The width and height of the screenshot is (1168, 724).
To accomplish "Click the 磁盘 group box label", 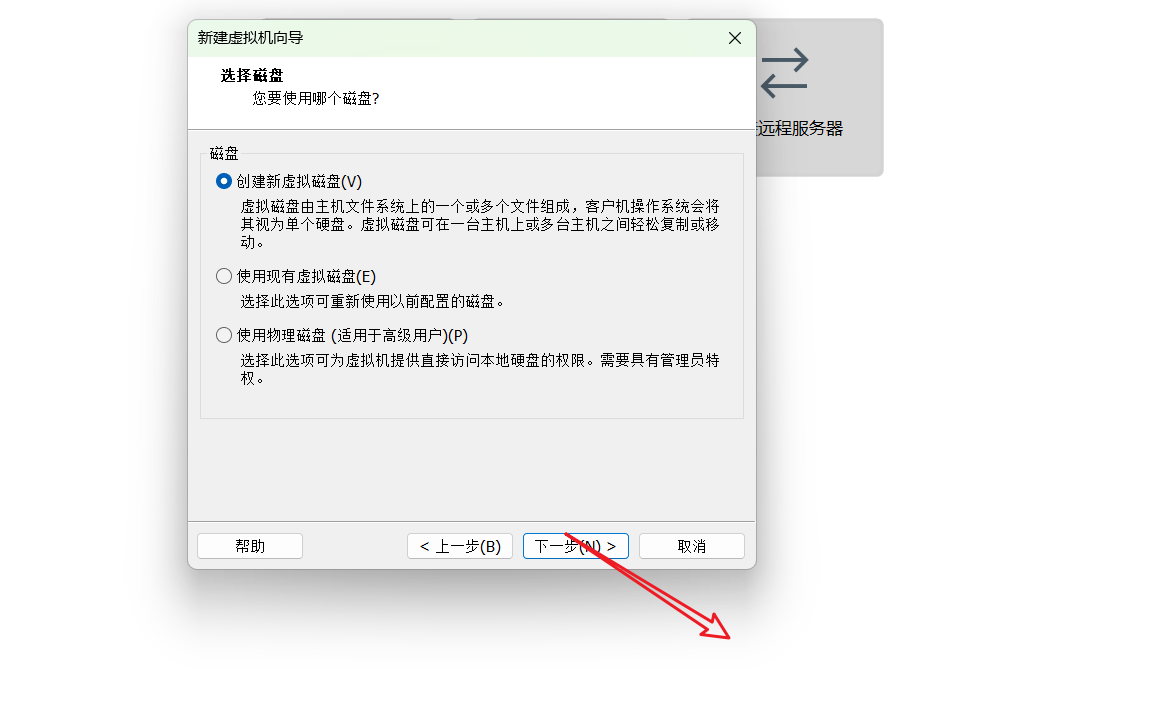I will coord(223,153).
